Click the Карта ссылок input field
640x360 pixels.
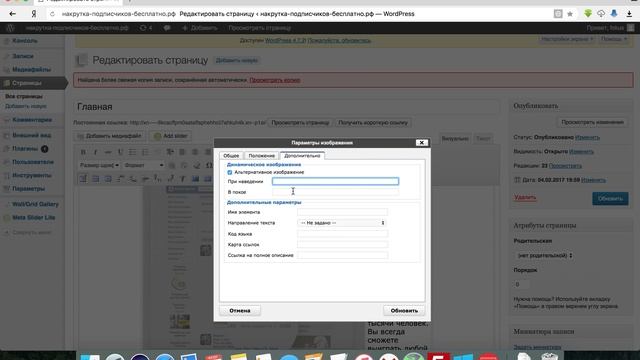pos(342,244)
